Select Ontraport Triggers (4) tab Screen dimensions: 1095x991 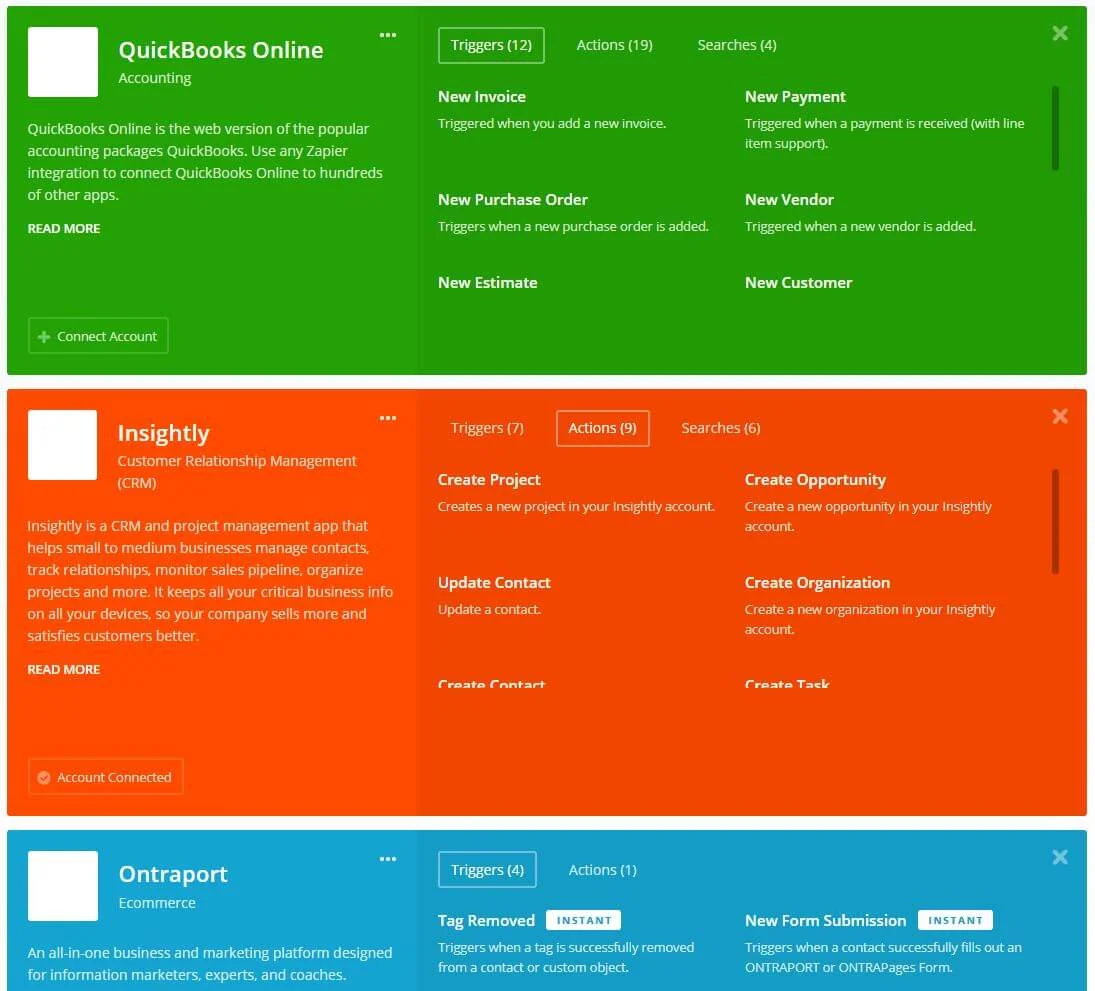(x=487, y=869)
